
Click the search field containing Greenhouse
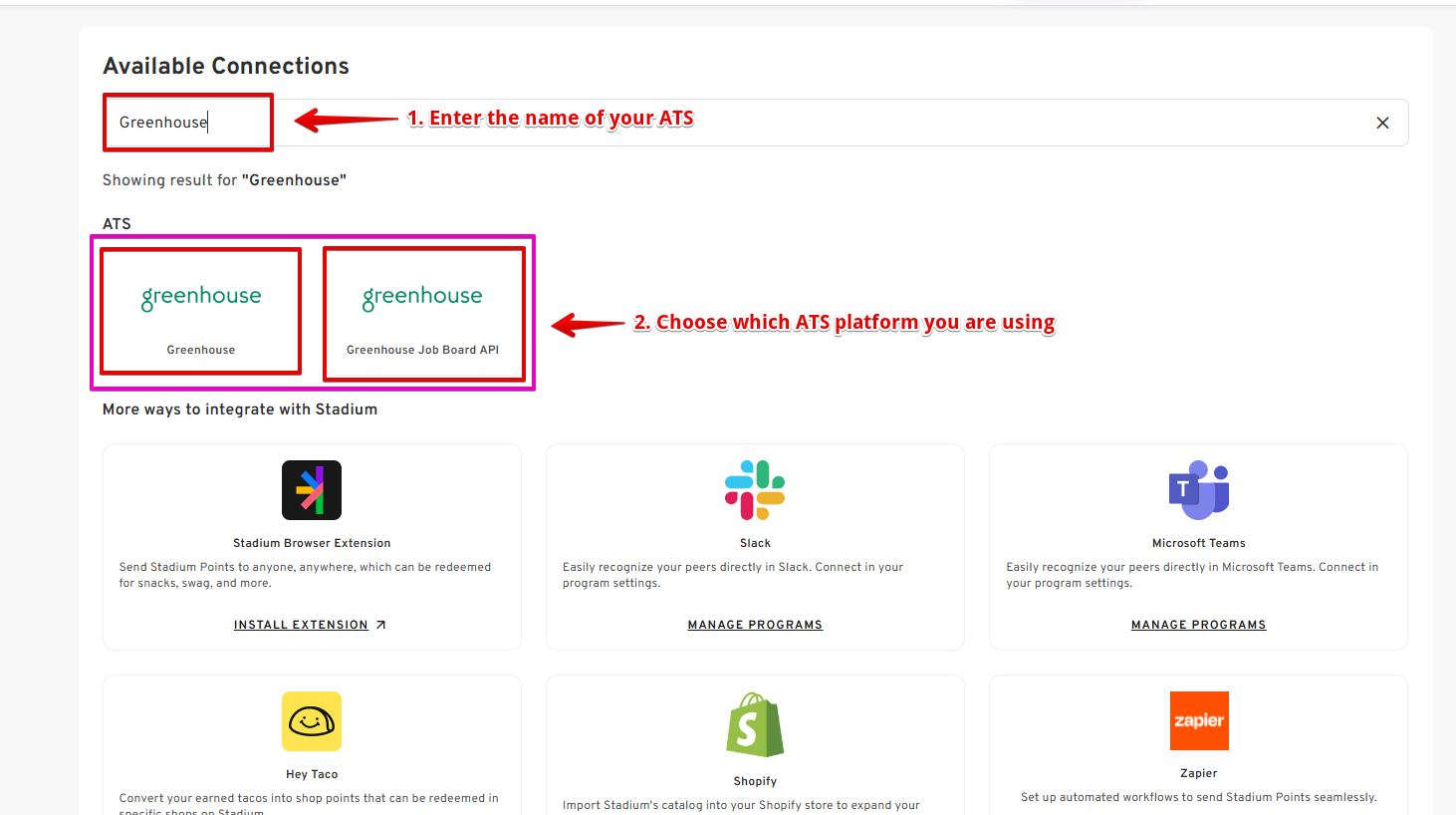pos(755,123)
